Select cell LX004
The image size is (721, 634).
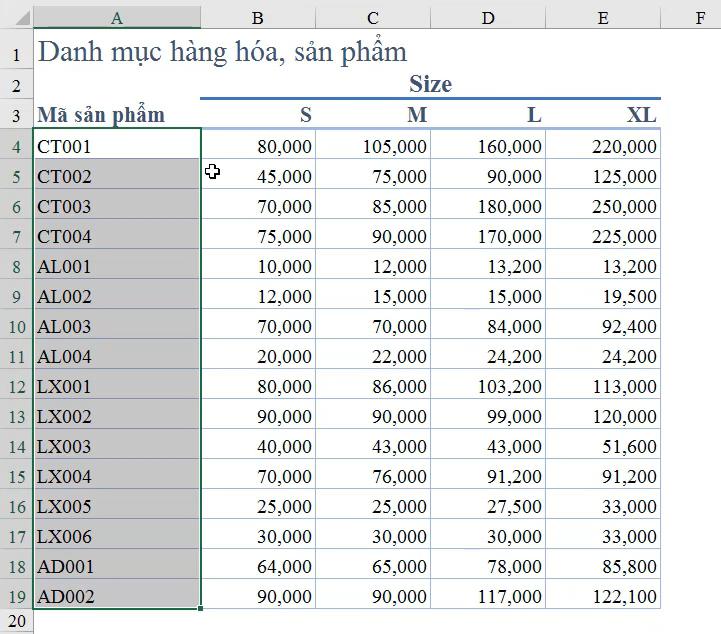pos(117,476)
